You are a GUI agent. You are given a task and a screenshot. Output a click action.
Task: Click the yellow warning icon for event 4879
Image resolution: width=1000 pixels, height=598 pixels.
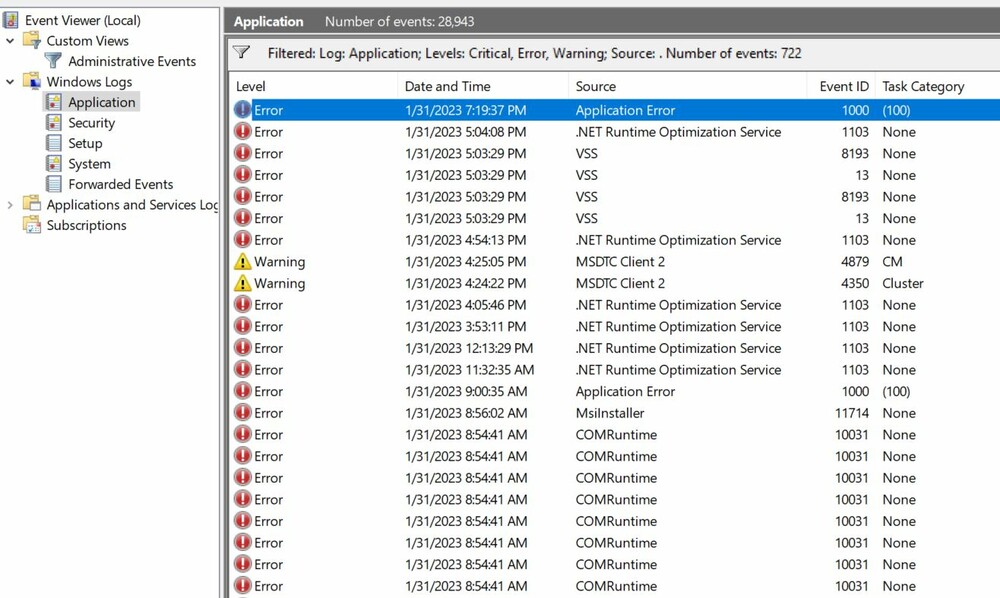click(242, 262)
